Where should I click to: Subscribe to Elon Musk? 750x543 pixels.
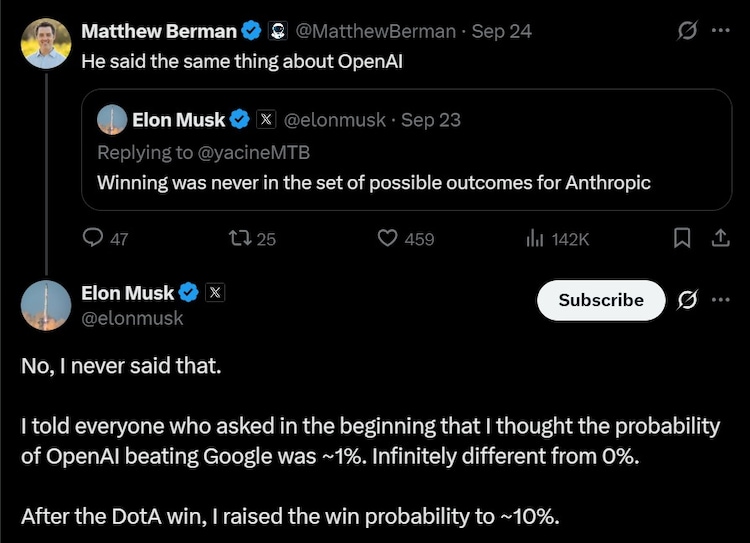601,300
